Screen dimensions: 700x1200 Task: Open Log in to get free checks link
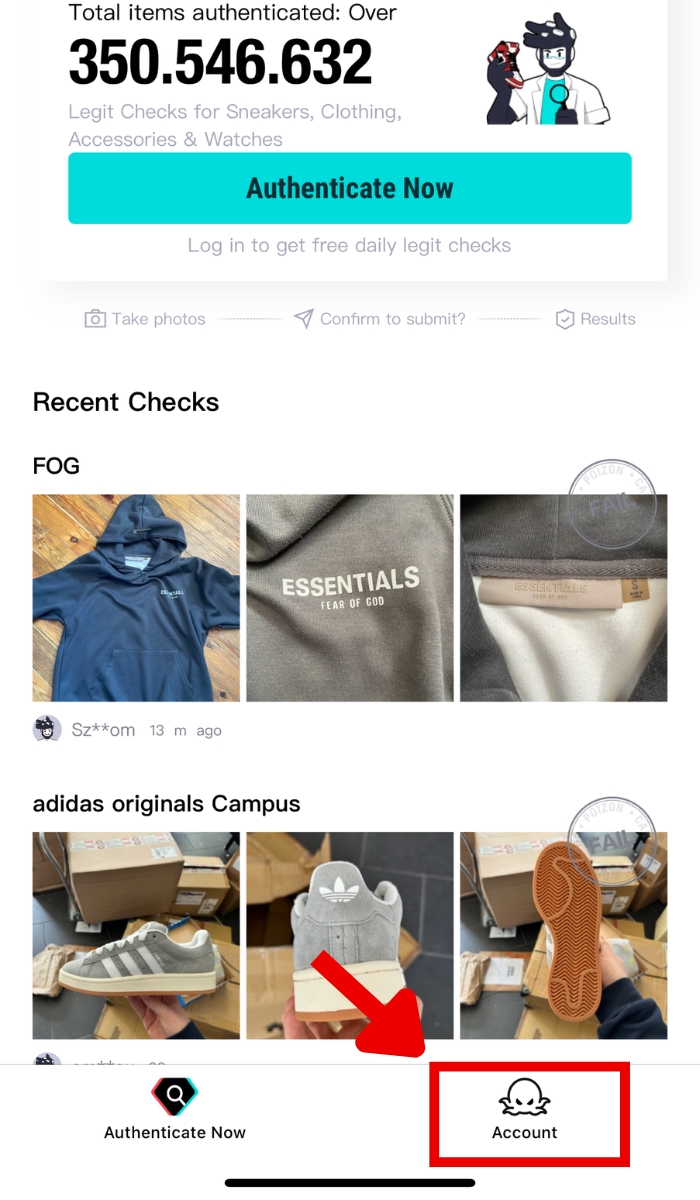pyautogui.click(x=349, y=245)
